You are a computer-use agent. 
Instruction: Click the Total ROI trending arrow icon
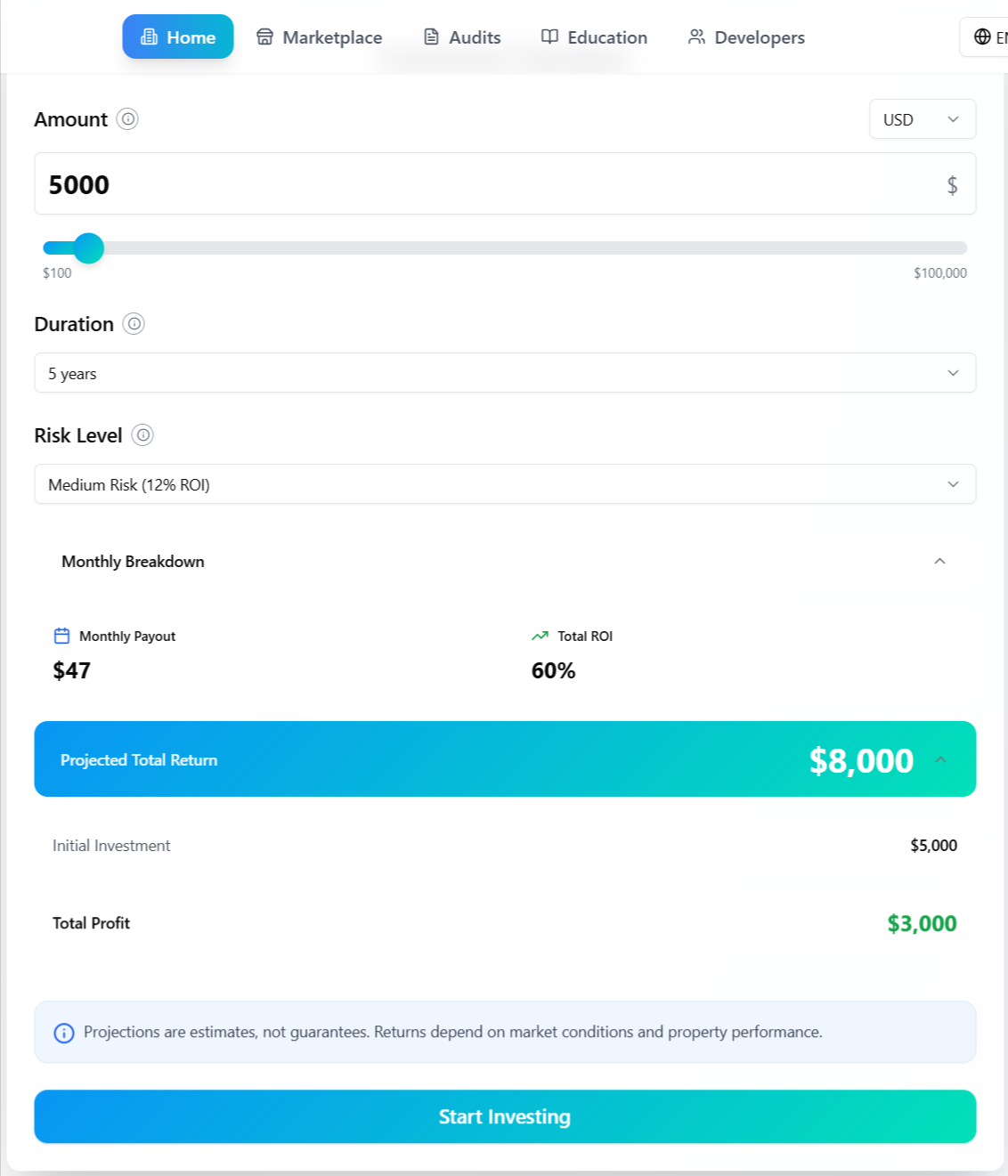540,636
